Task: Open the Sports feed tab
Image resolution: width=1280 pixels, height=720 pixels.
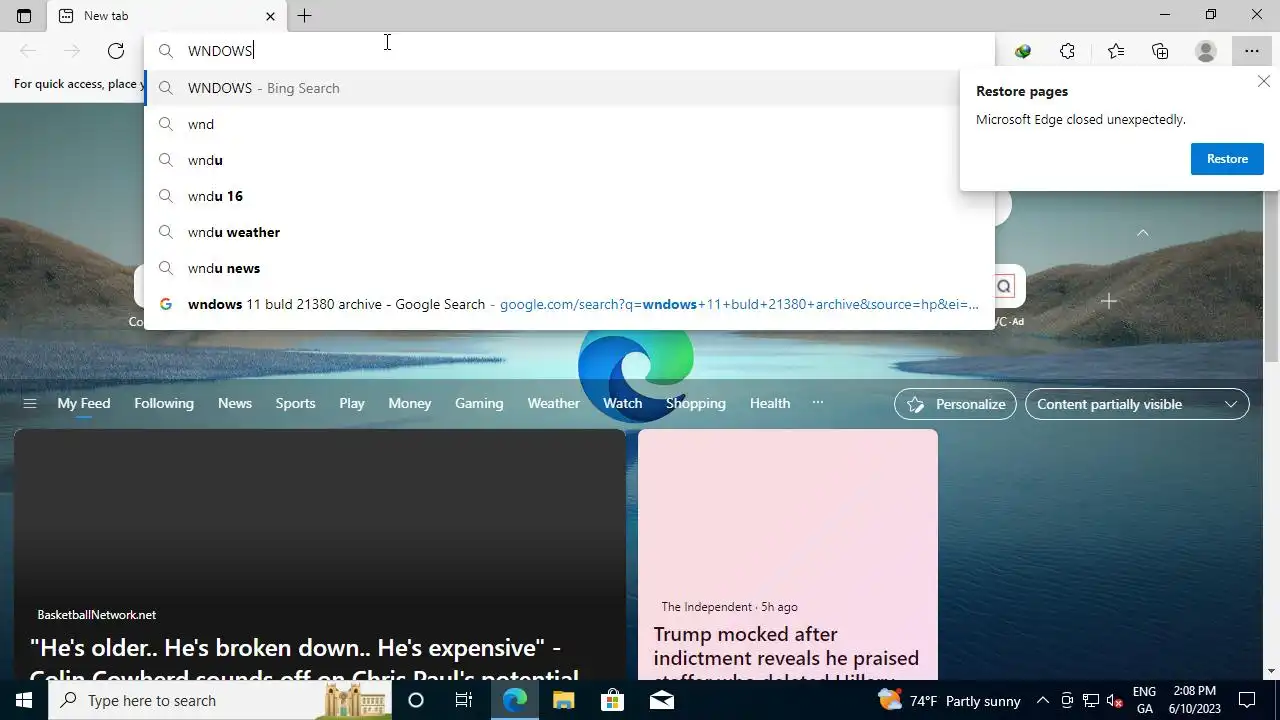Action: (295, 403)
